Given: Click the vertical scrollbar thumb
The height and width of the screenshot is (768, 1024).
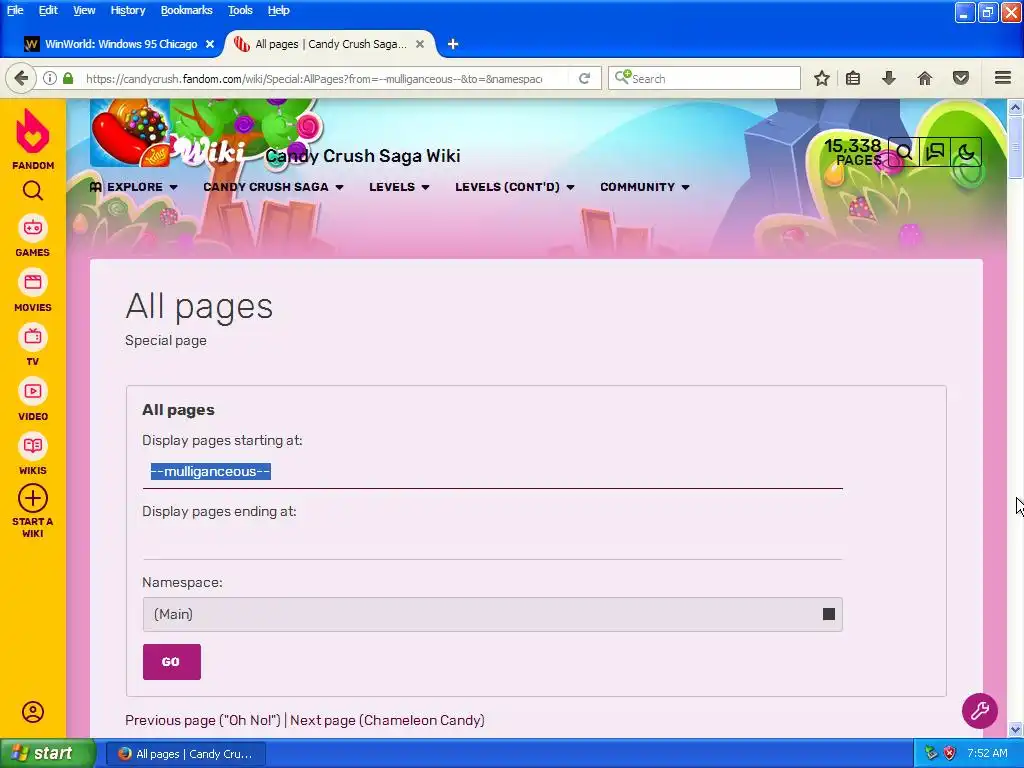Looking at the screenshot, I should (1015, 146).
